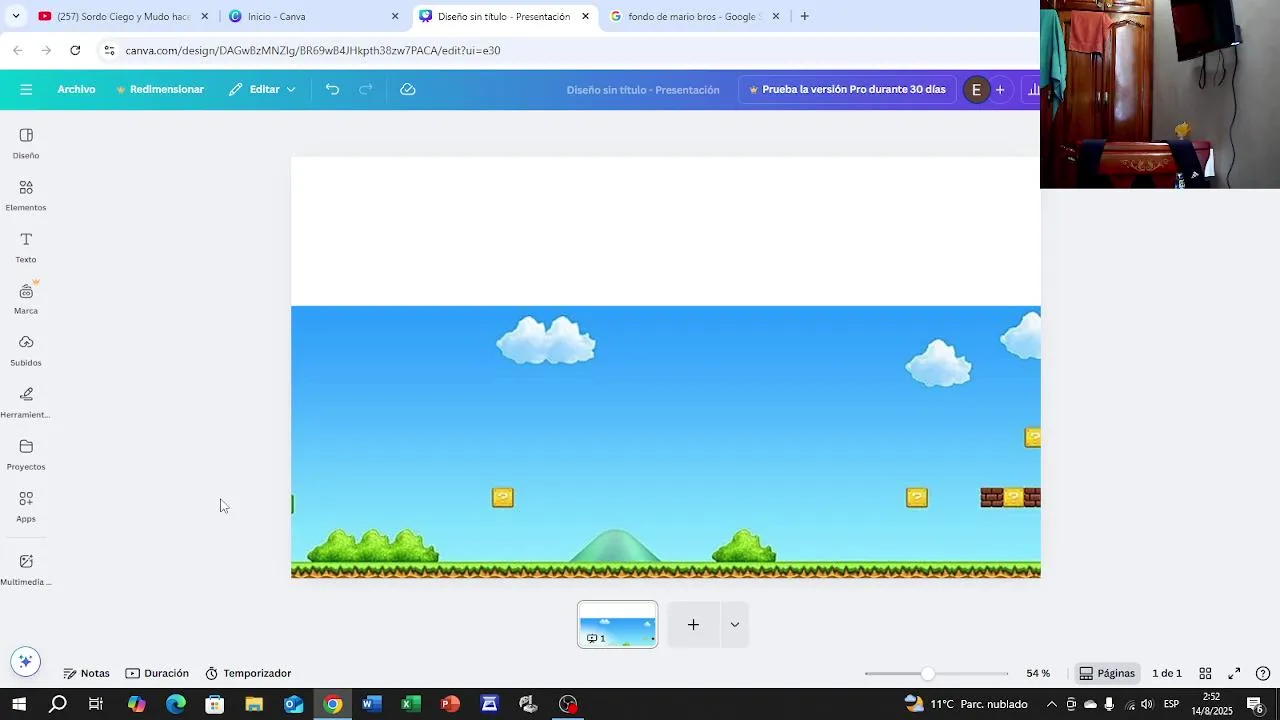Click the Redimensionar option
The width and height of the screenshot is (1280, 720).
[x=160, y=90]
